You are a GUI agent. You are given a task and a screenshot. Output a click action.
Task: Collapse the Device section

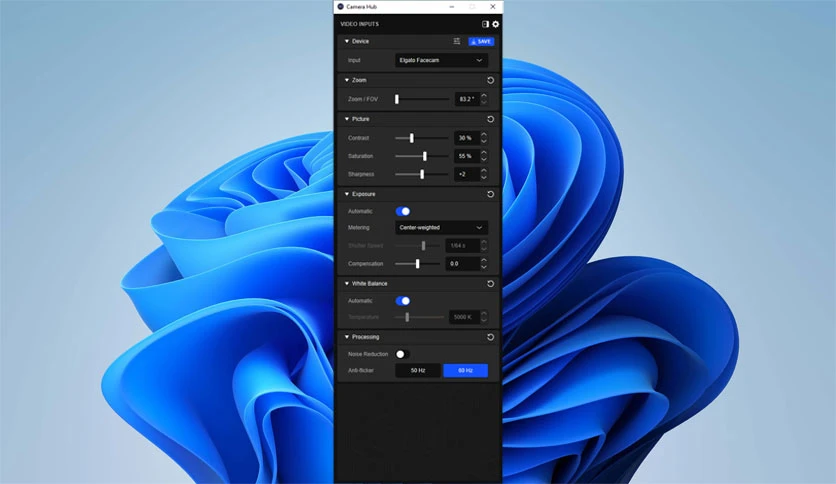[347, 41]
